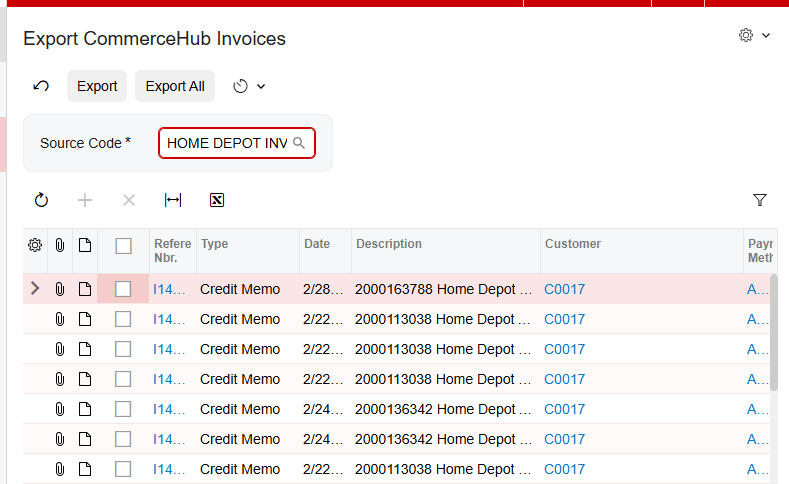
Task: Click the fit to screen columns icon
Action: click(173, 200)
